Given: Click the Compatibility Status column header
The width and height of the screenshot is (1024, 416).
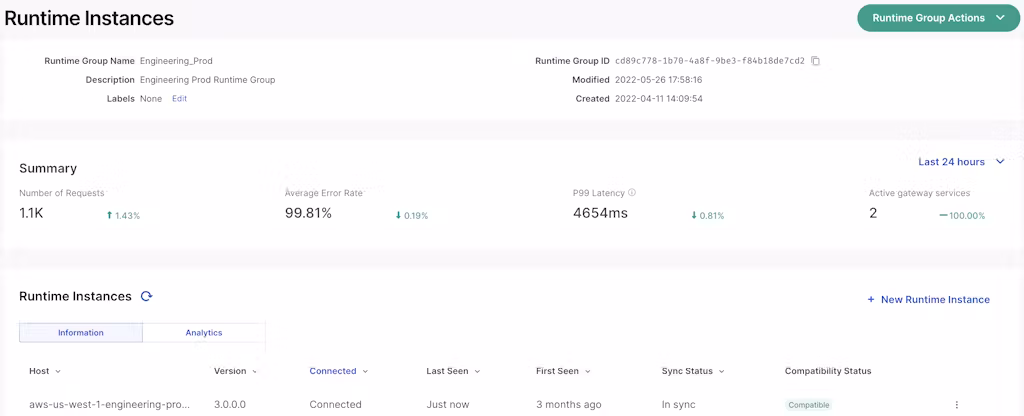Looking at the screenshot, I should tap(827, 371).
